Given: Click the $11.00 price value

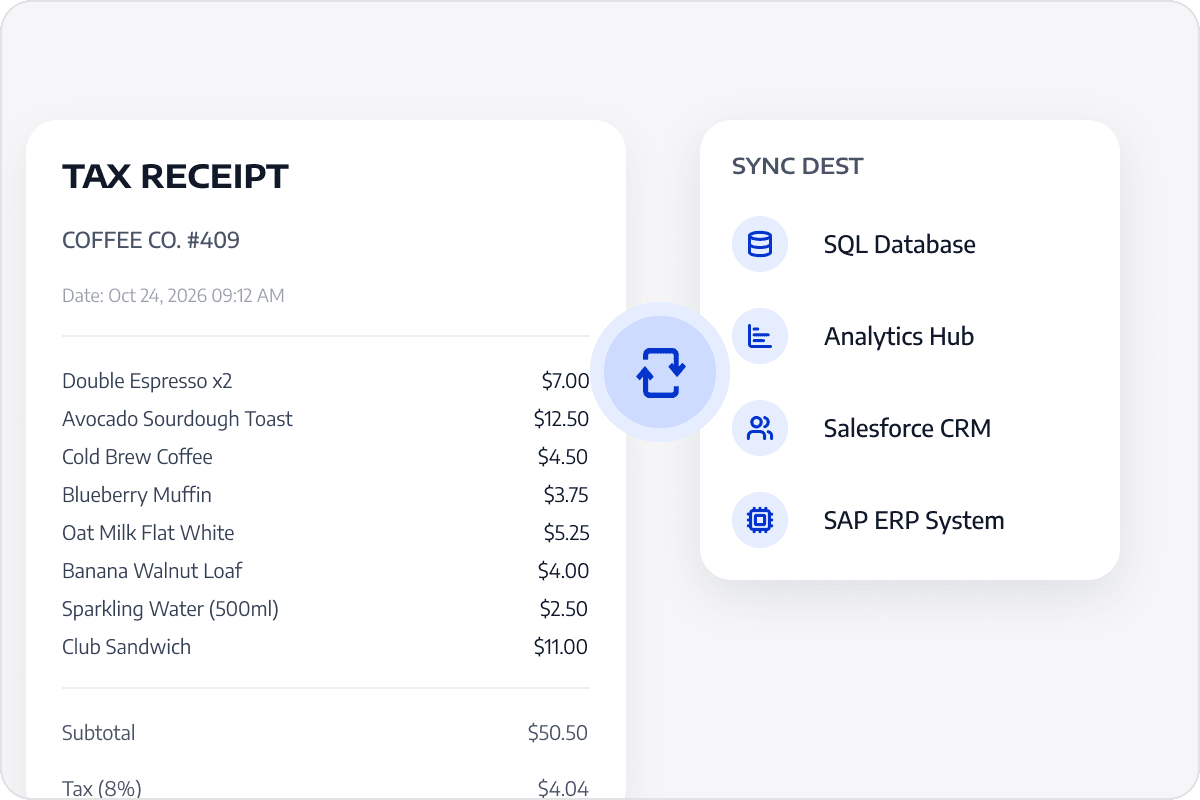Looking at the screenshot, I should [561, 647].
